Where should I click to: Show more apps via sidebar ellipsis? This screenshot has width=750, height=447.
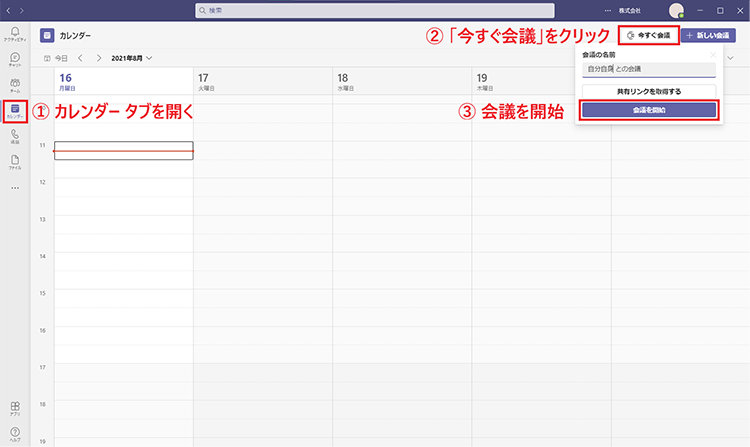pos(15,188)
